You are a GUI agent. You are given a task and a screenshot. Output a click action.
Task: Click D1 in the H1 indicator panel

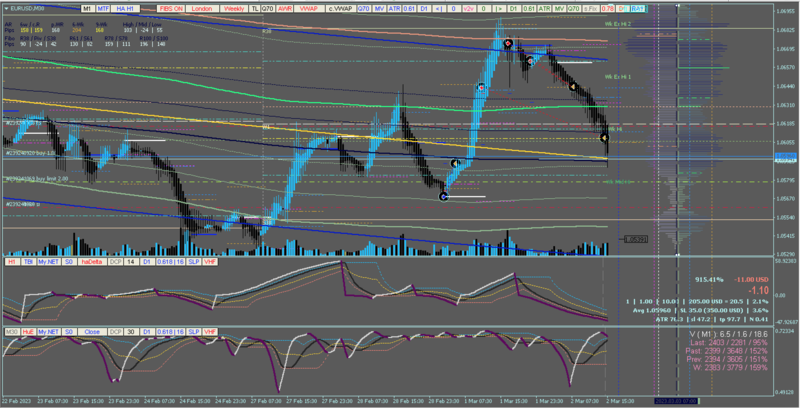147,262
